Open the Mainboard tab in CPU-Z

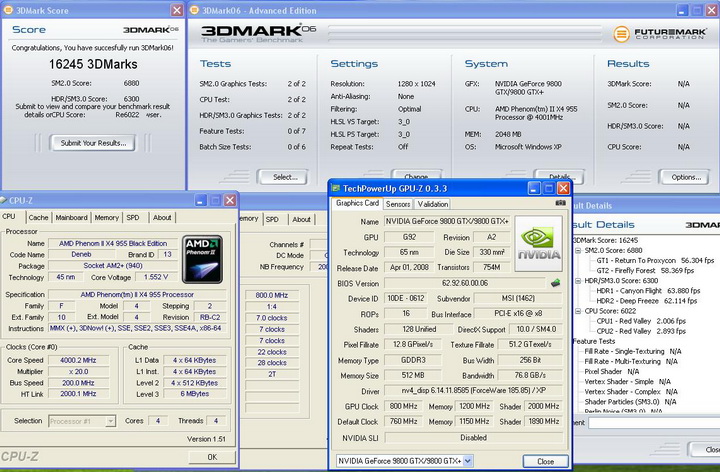71,218
